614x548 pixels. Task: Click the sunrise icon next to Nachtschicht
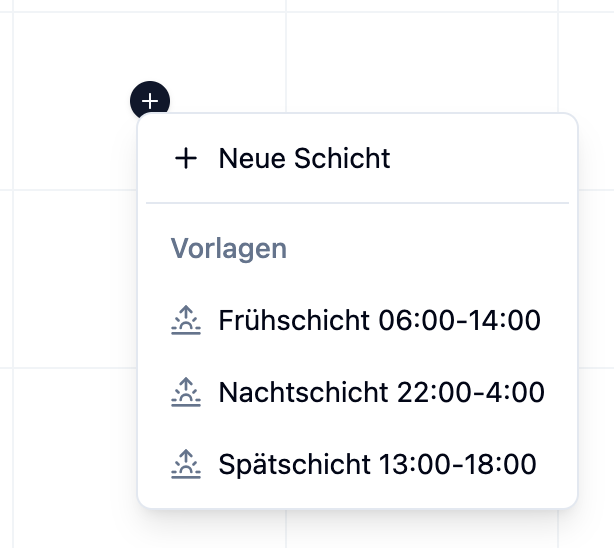[x=186, y=392]
